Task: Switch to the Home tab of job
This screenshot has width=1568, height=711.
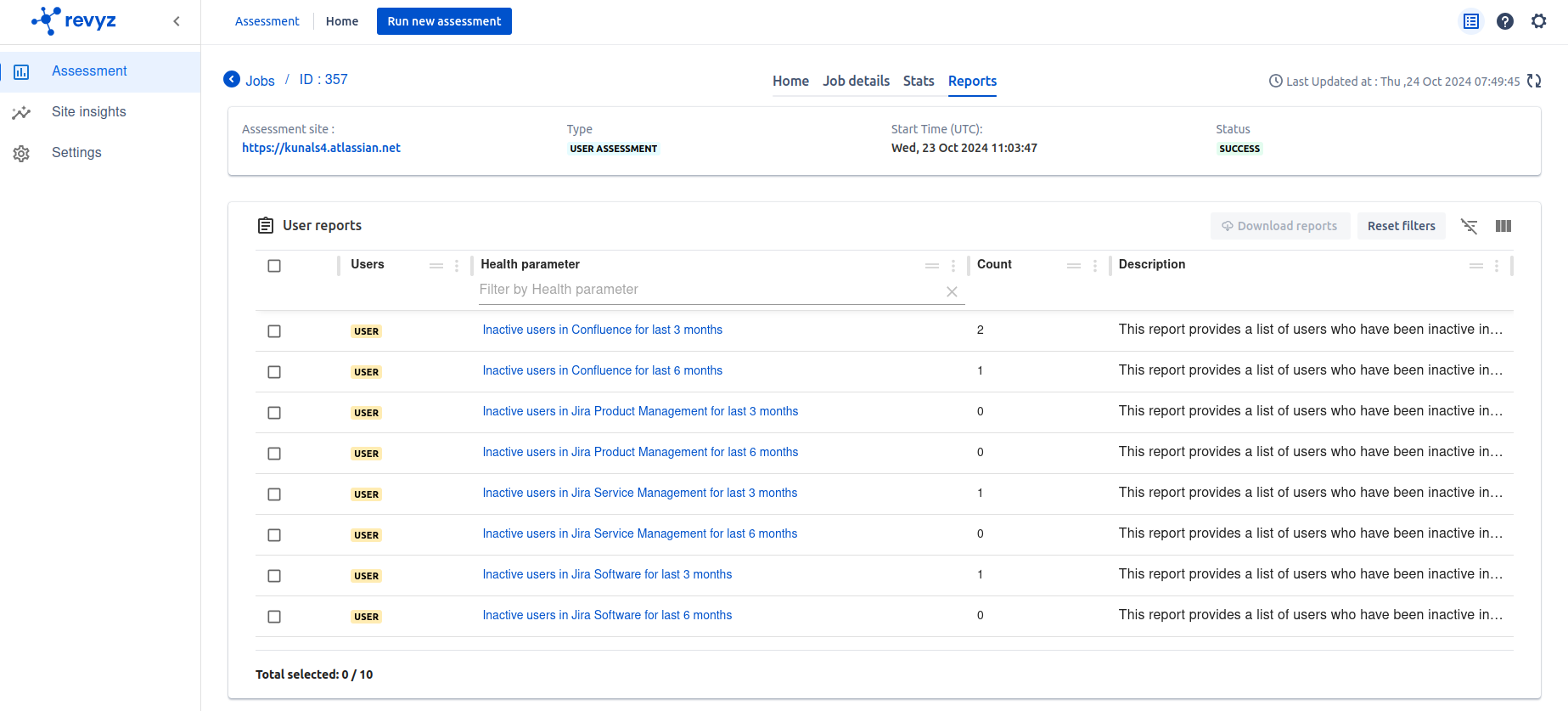Action: (x=790, y=81)
